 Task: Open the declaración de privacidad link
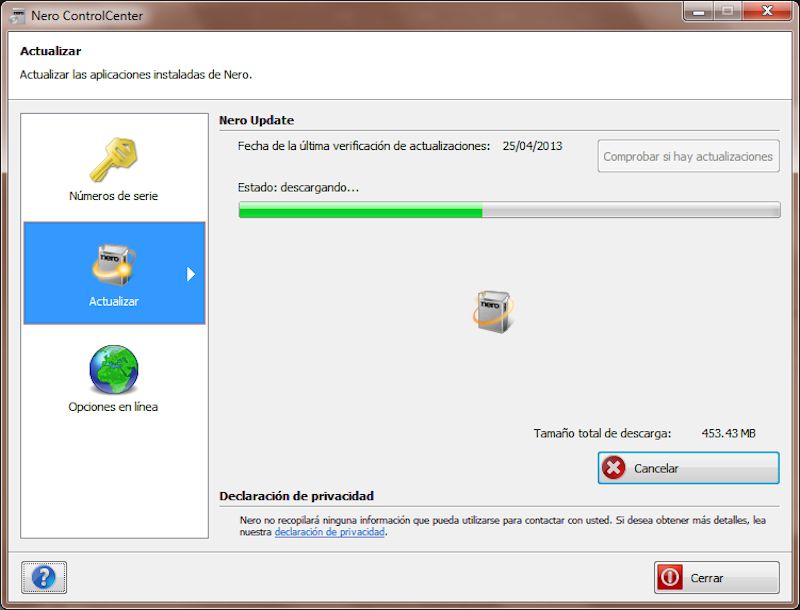pyautogui.click(x=330, y=532)
